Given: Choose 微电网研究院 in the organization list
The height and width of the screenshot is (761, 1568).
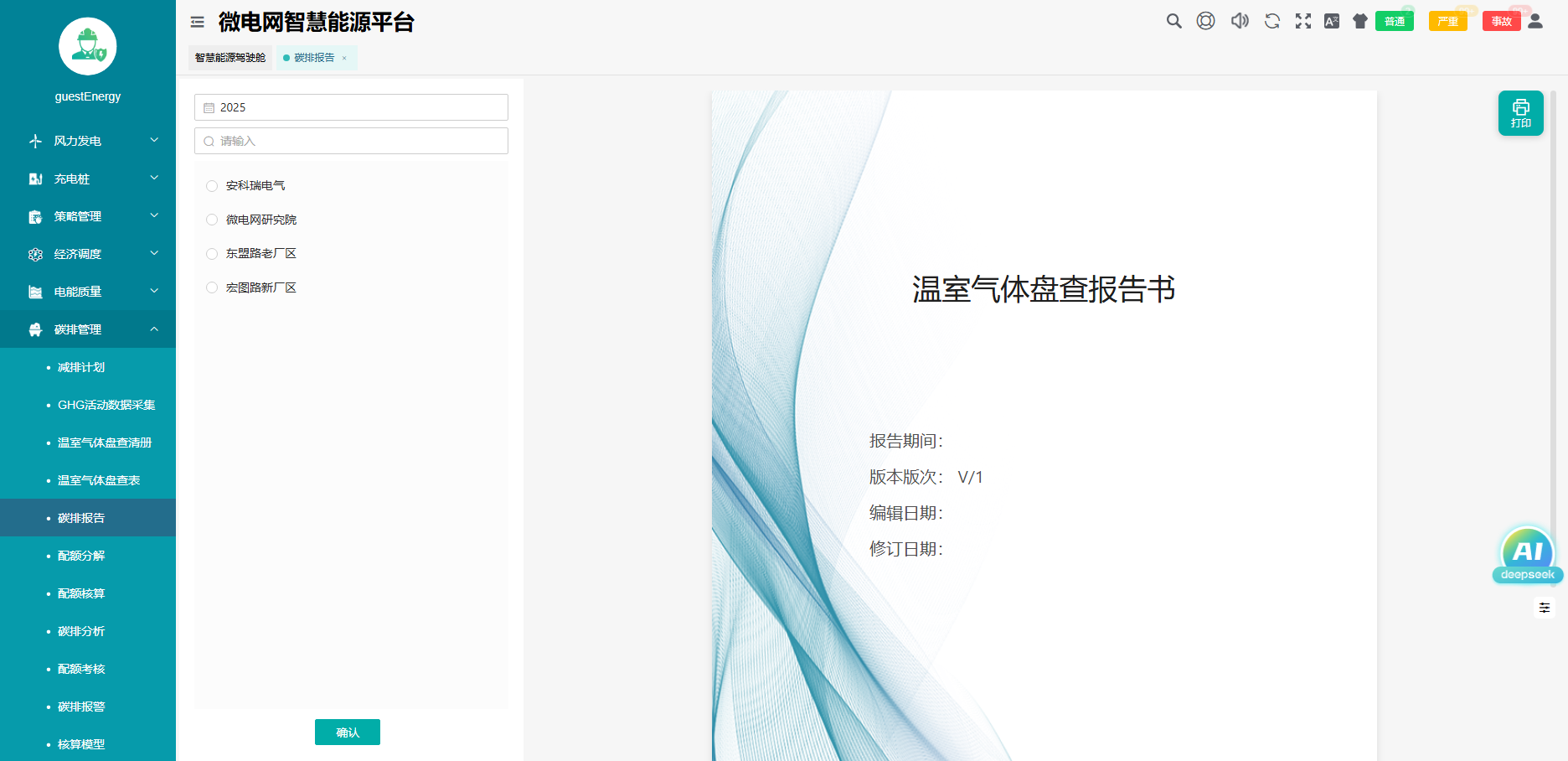Looking at the screenshot, I should point(211,220).
